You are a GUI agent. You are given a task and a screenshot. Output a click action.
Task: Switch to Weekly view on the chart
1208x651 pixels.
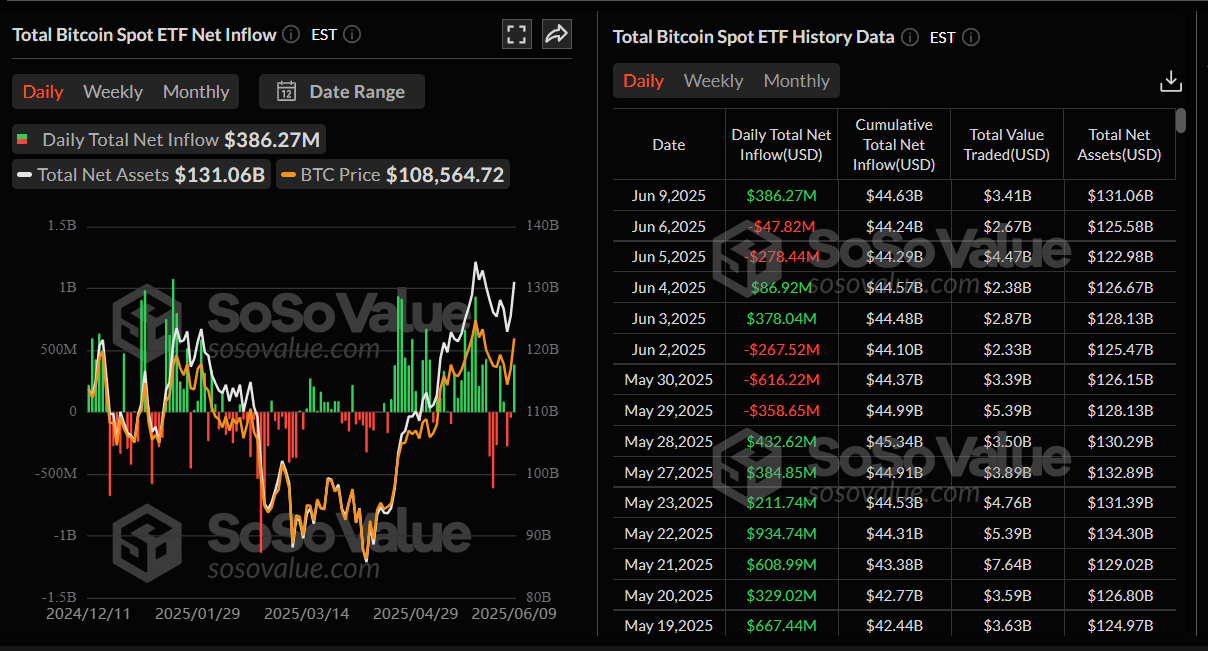pyautogui.click(x=112, y=91)
